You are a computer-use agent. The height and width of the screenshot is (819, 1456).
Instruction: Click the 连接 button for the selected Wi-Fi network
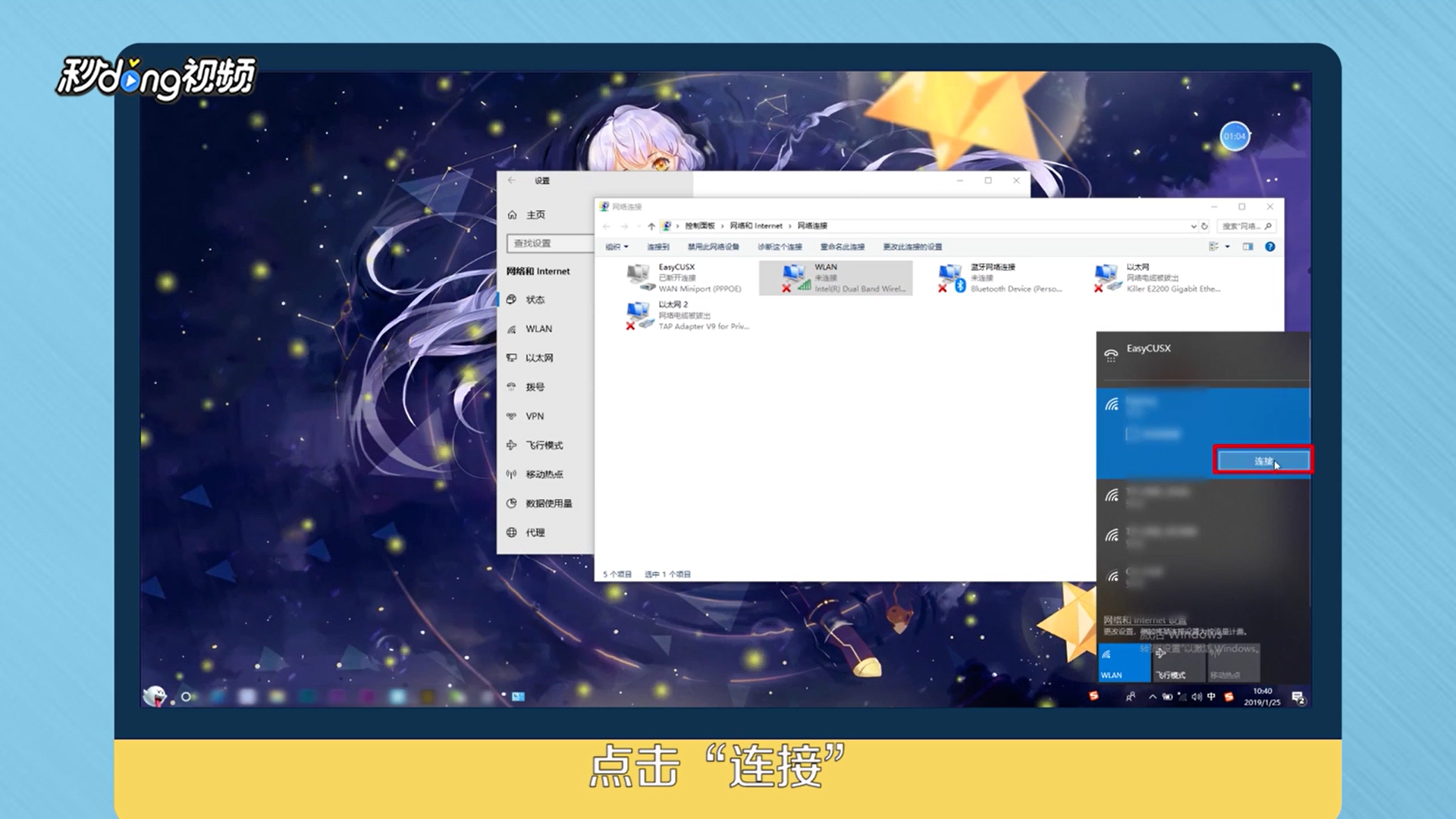(x=1263, y=460)
